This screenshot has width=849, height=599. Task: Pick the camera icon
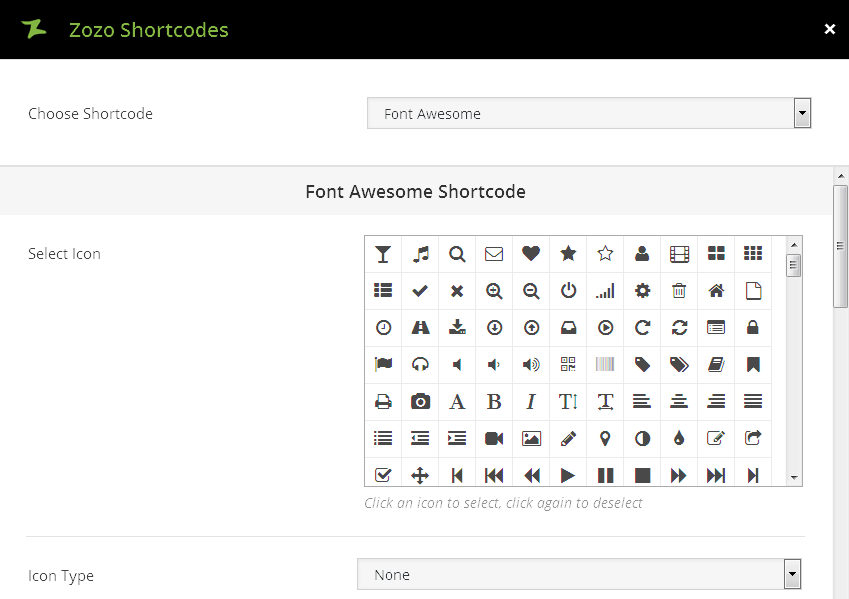click(420, 402)
